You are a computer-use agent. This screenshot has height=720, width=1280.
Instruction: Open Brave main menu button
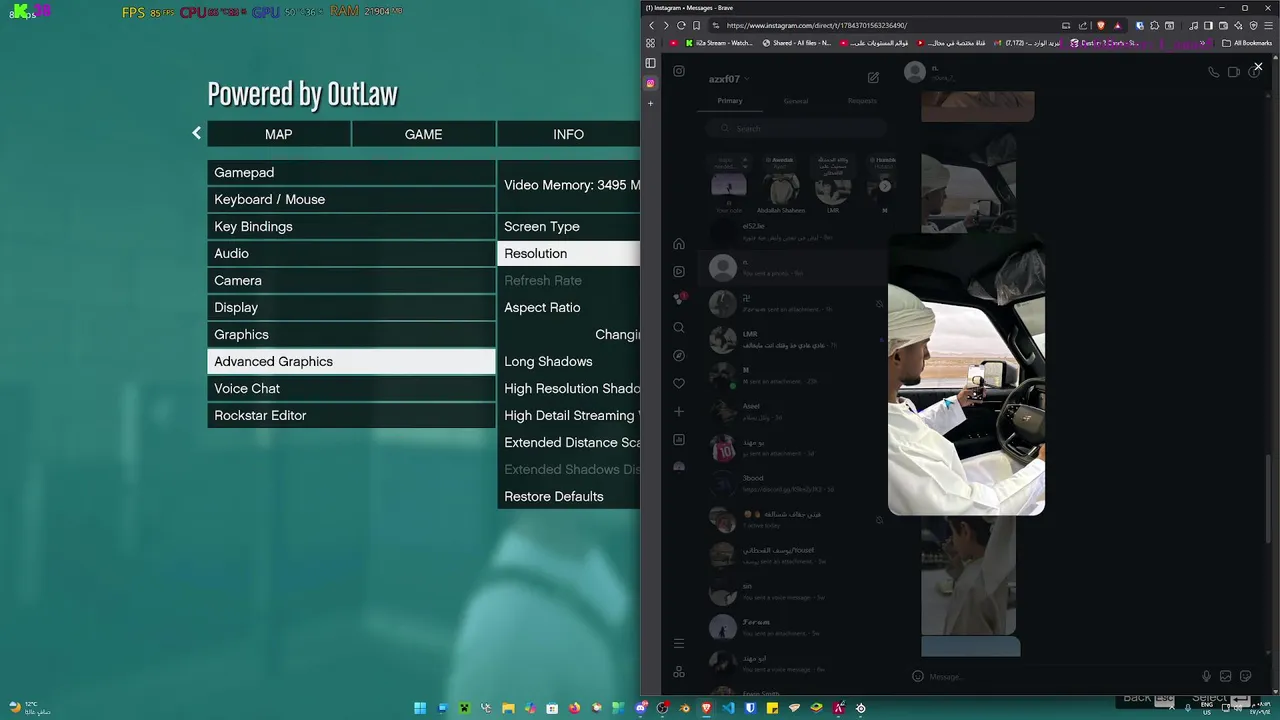[1269, 25]
